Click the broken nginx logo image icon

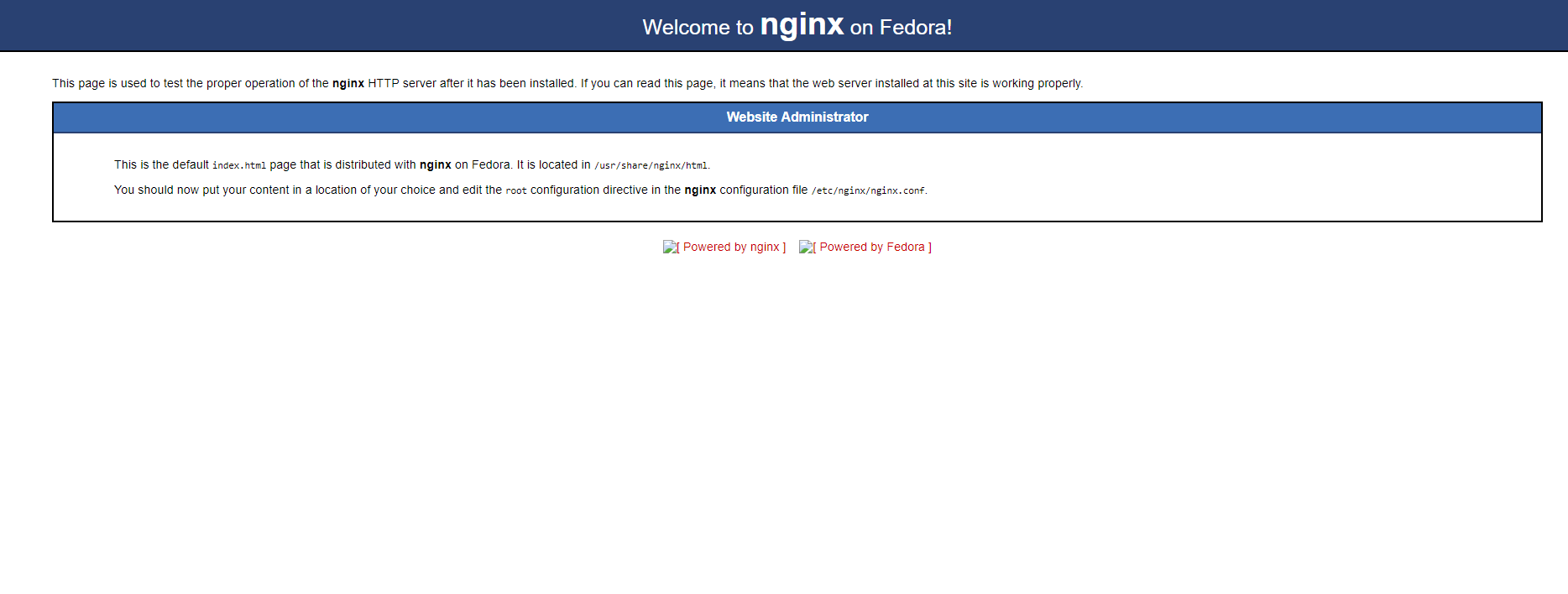(669, 247)
